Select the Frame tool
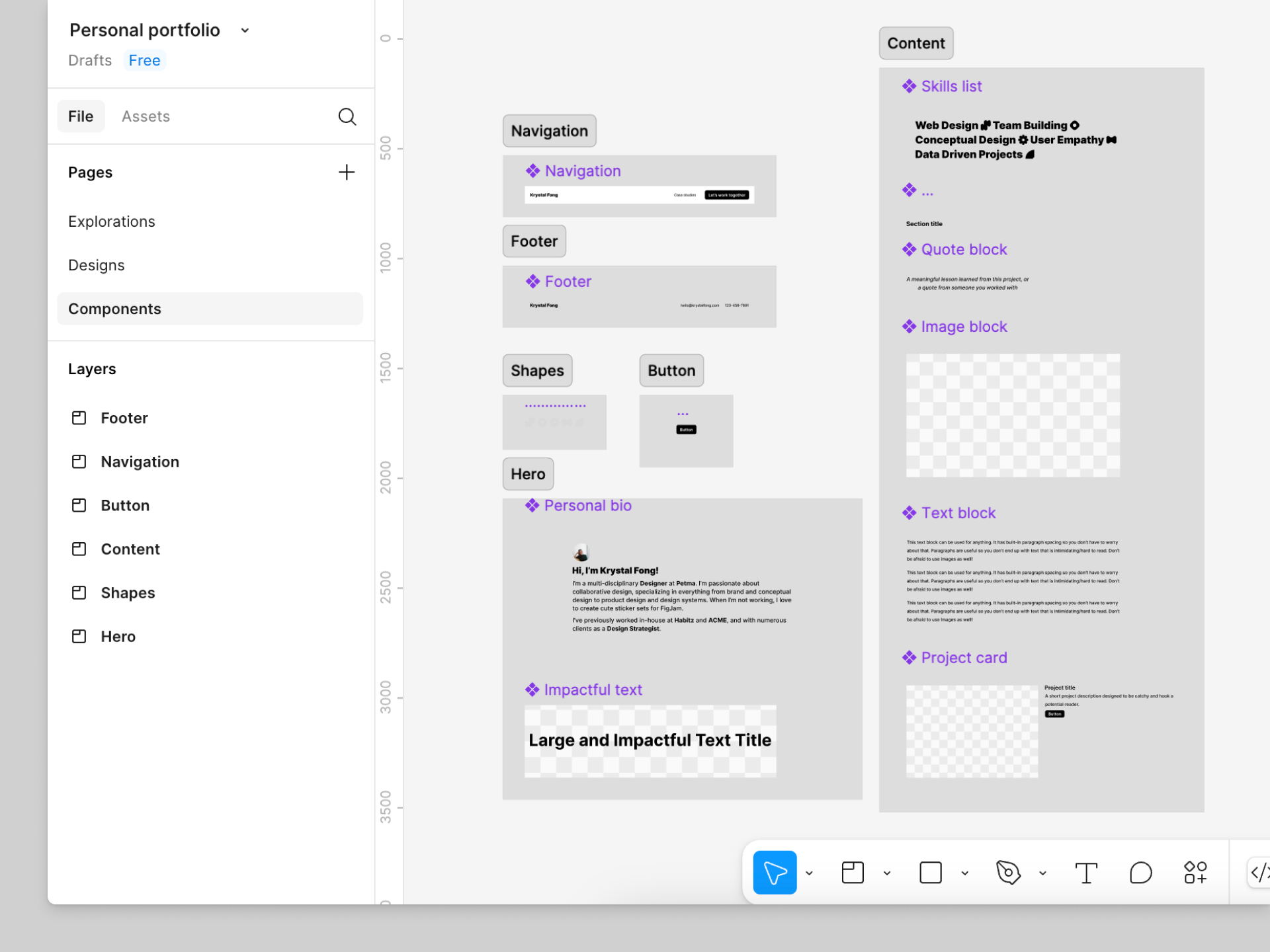 852,873
